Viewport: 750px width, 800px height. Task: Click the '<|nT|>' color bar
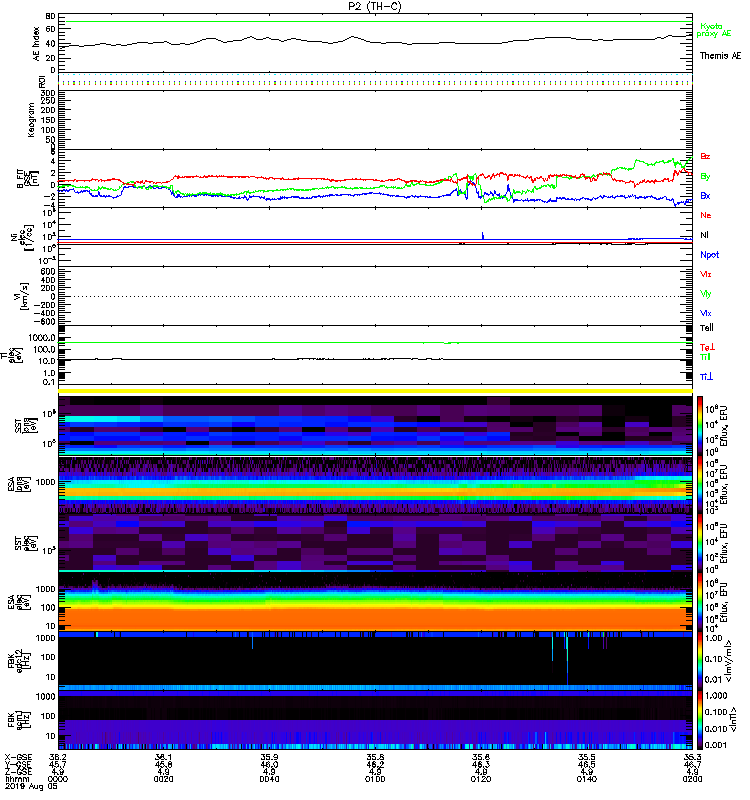pyautogui.click(x=700, y=720)
